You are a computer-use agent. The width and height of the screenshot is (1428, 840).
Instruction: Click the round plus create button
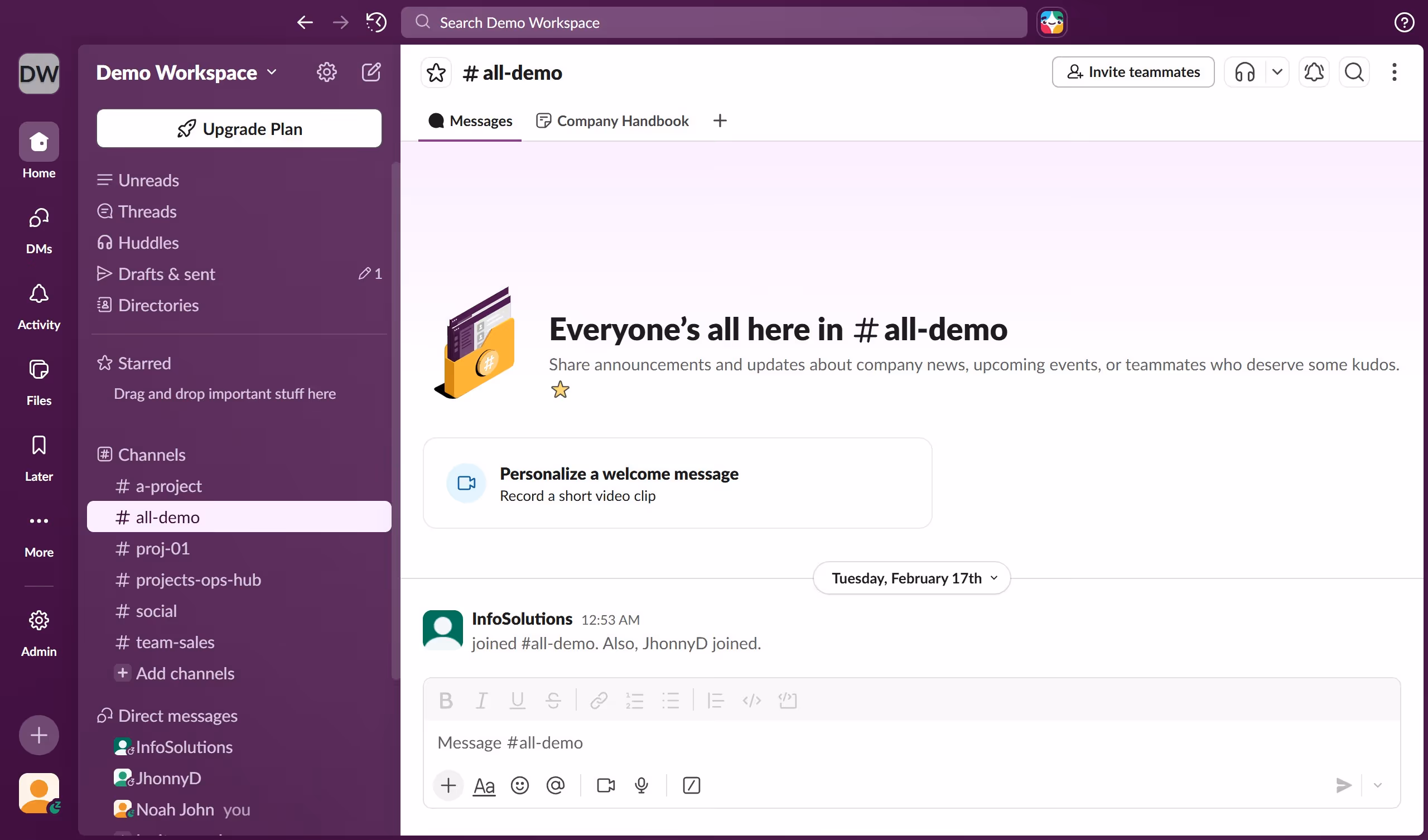[x=38, y=735]
